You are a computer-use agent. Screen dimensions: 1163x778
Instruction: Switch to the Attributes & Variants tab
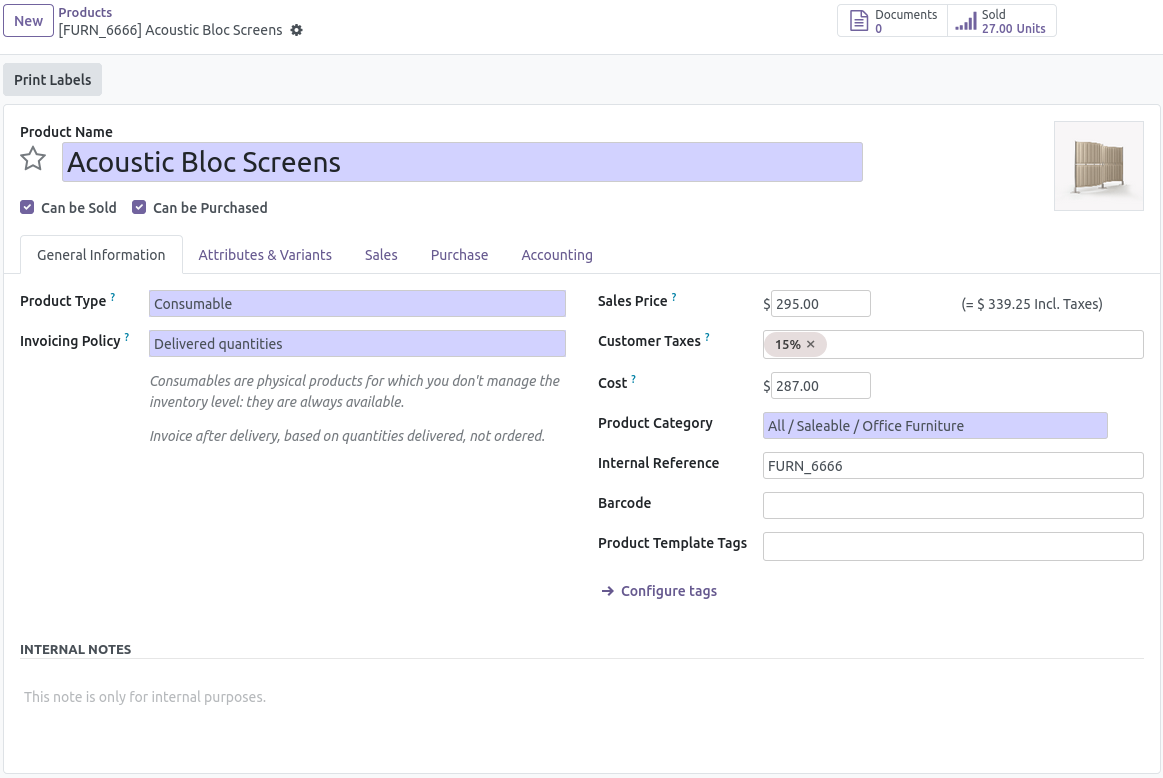[x=265, y=255]
